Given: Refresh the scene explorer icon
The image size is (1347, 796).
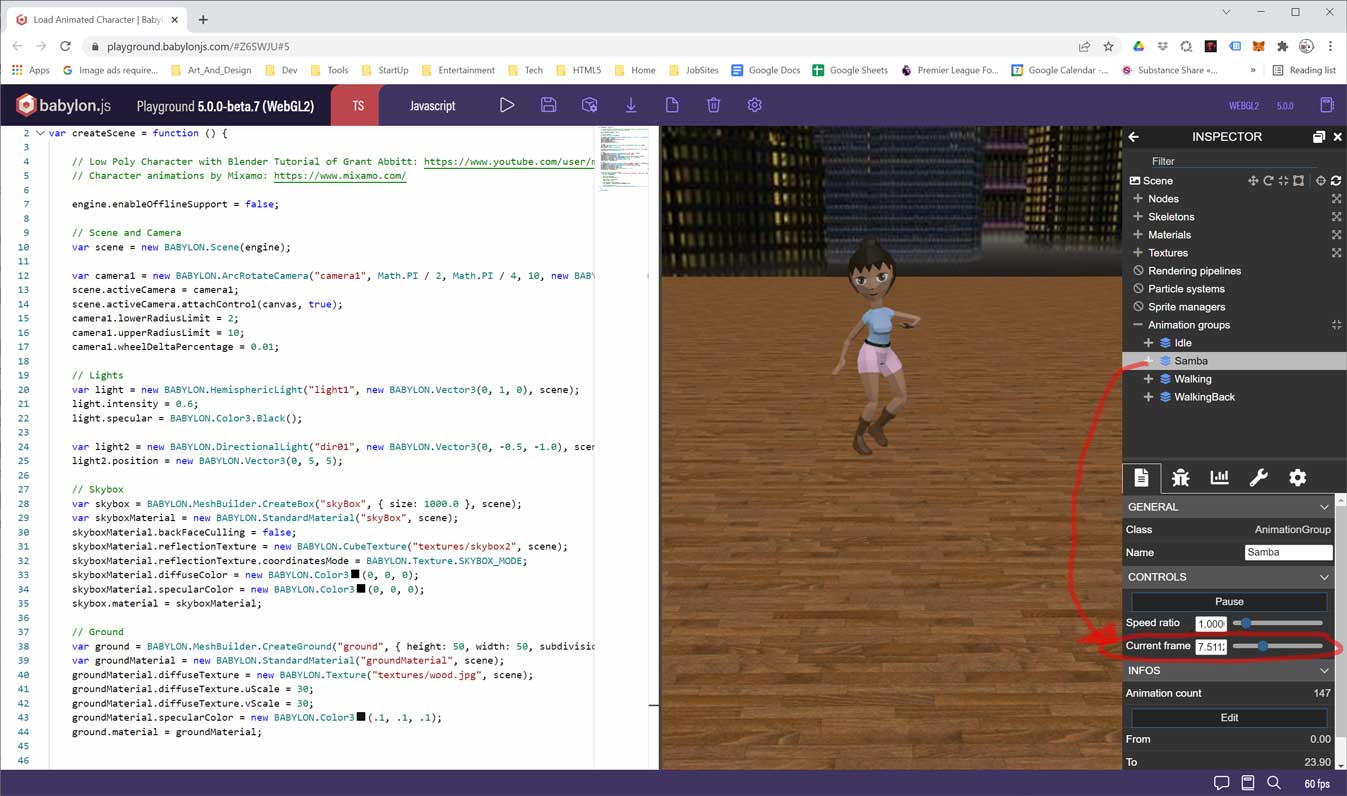Looking at the screenshot, I should tap(1336, 181).
